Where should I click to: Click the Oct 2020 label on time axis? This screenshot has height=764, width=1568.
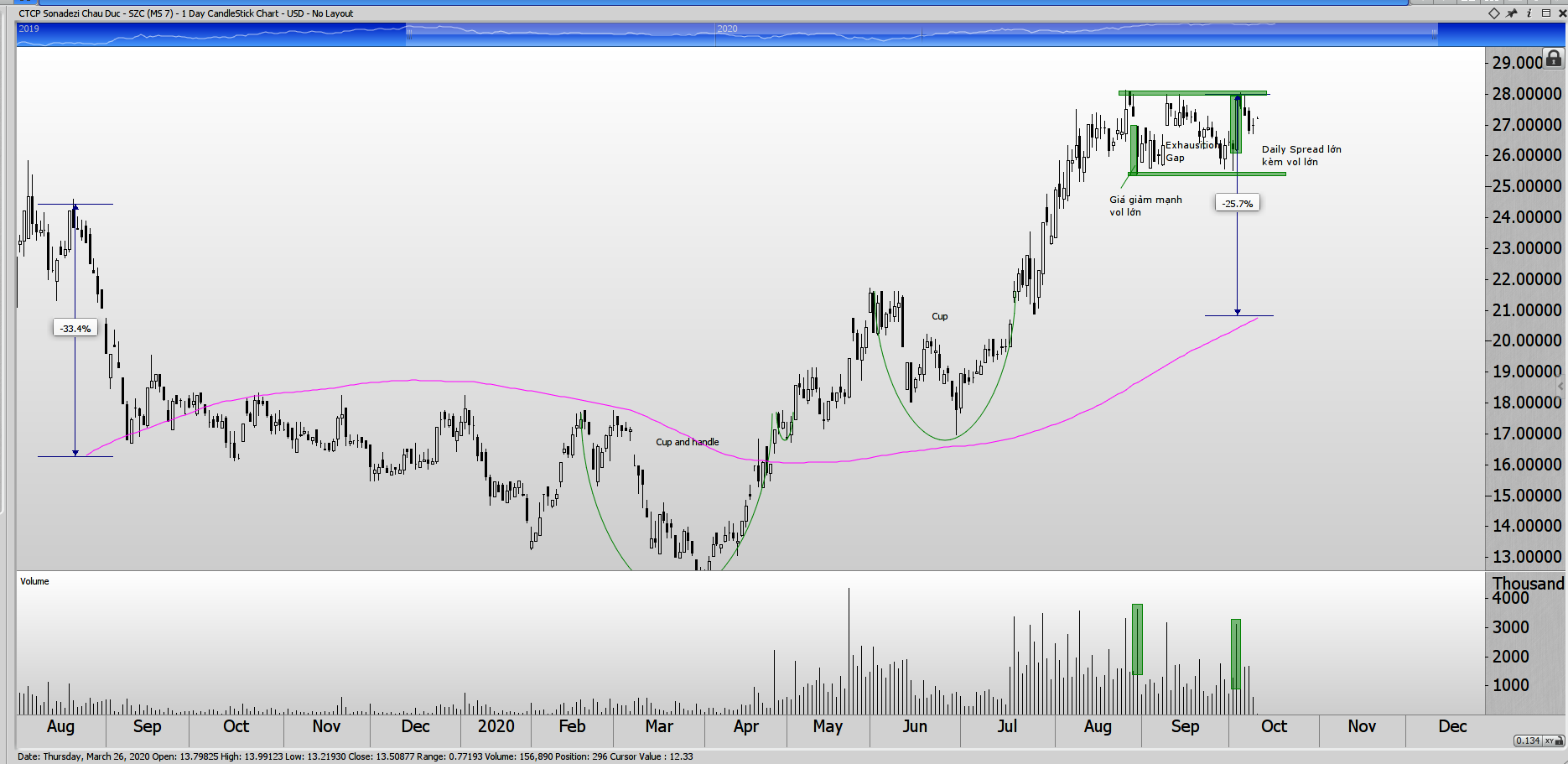1273,726
